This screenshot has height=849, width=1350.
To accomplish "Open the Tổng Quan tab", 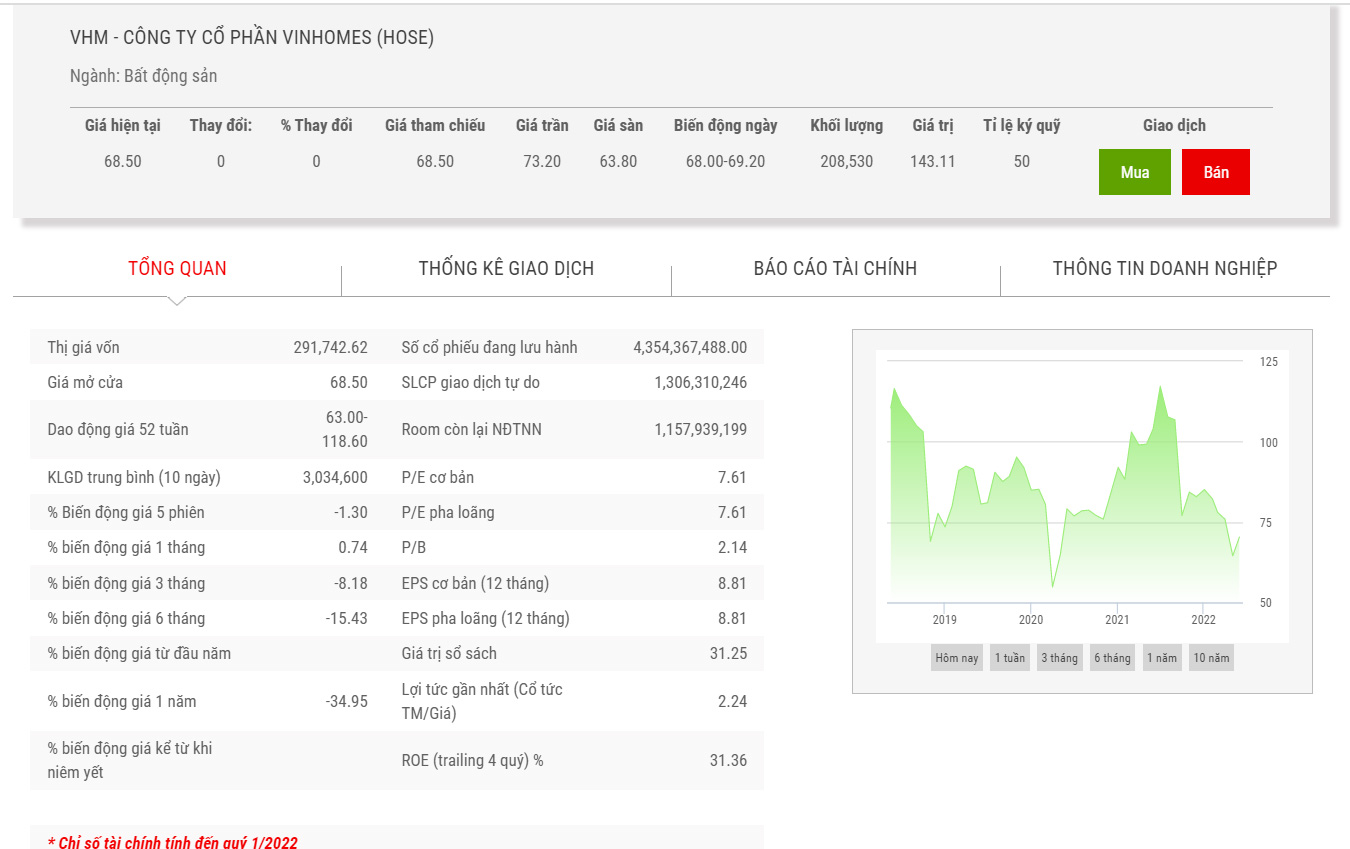I will (x=177, y=268).
